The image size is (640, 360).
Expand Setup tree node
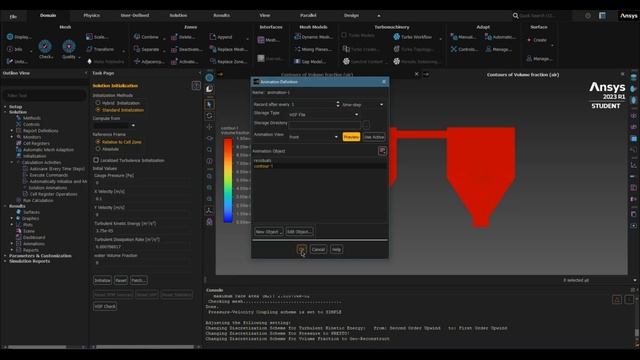click(5, 107)
